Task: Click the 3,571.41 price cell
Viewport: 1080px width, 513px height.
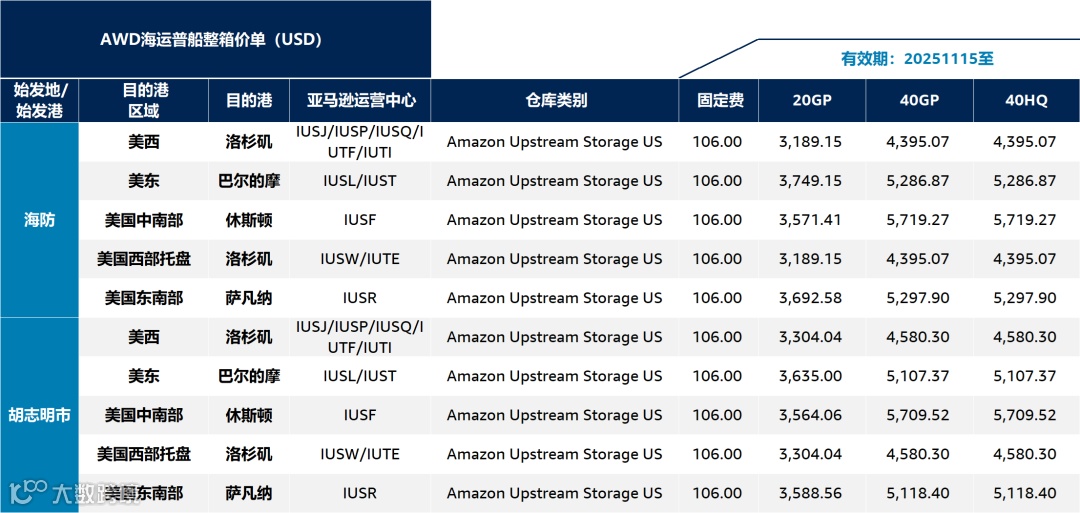Action: 810,220
